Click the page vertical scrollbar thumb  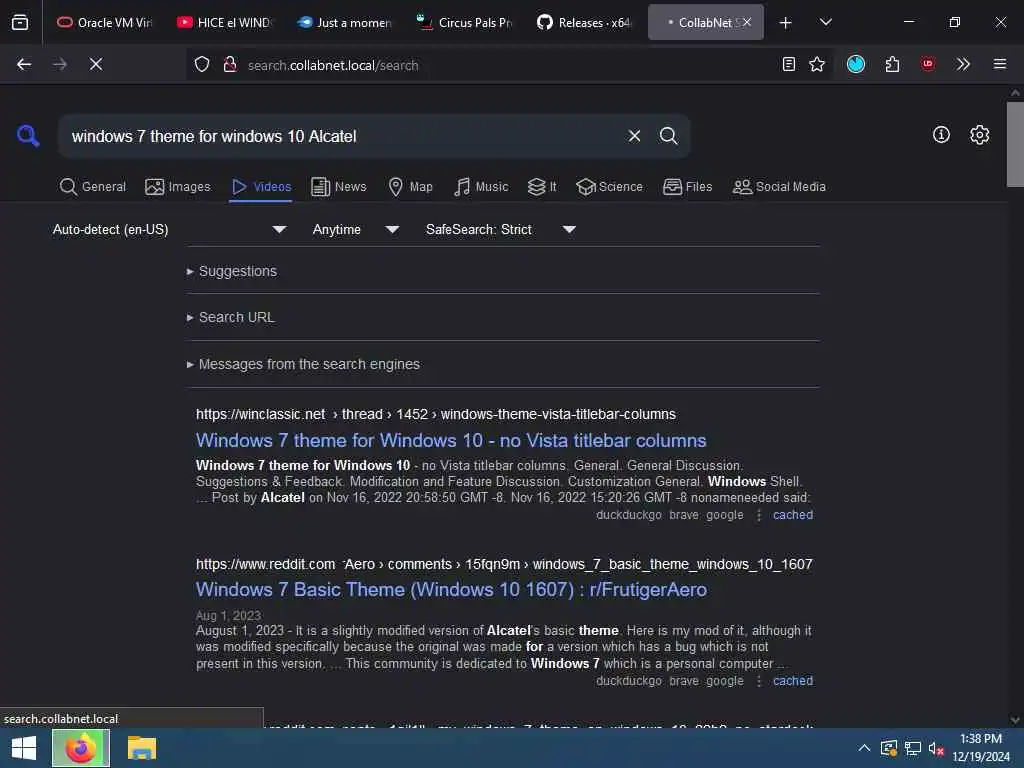tap(1015, 144)
